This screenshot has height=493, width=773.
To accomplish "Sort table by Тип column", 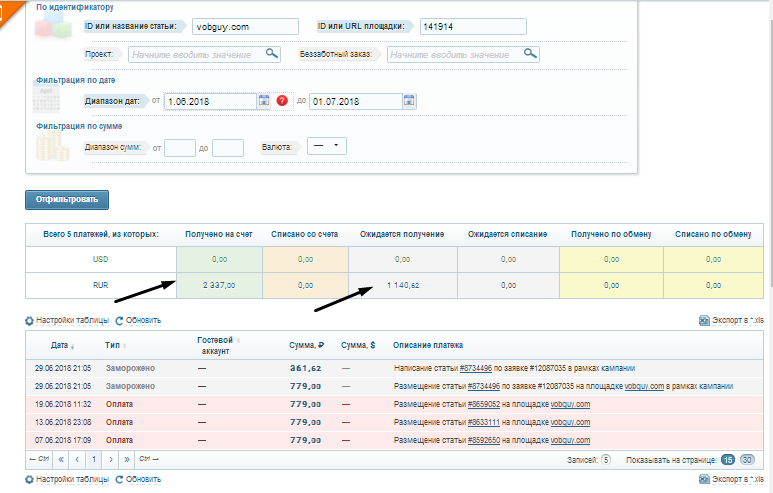I will pyautogui.click(x=115, y=345).
